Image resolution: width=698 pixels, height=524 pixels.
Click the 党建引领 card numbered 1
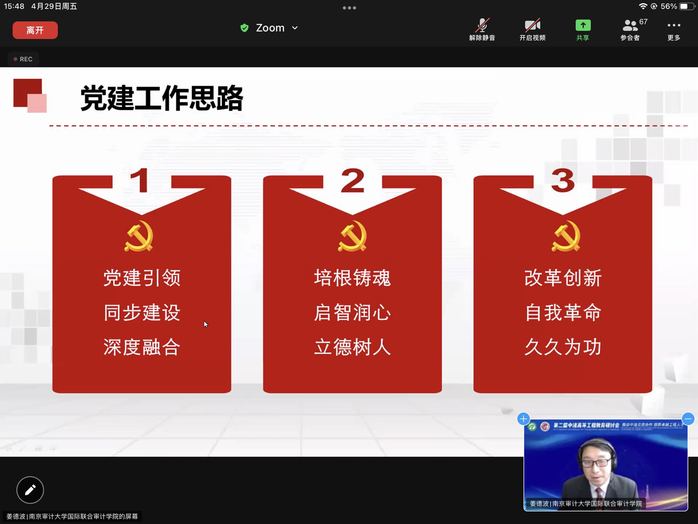(142, 285)
